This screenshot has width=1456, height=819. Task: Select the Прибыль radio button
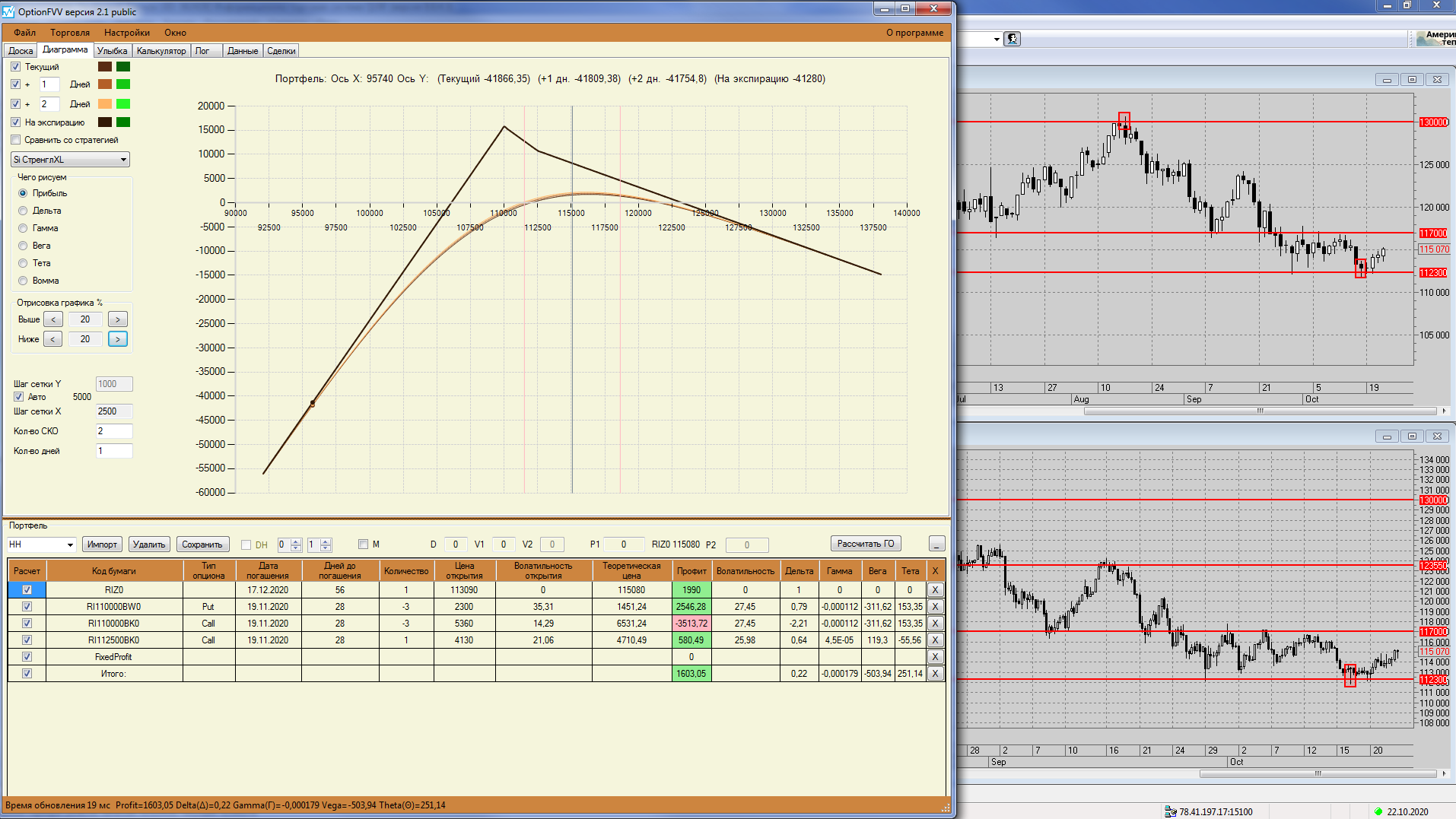click(x=23, y=193)
